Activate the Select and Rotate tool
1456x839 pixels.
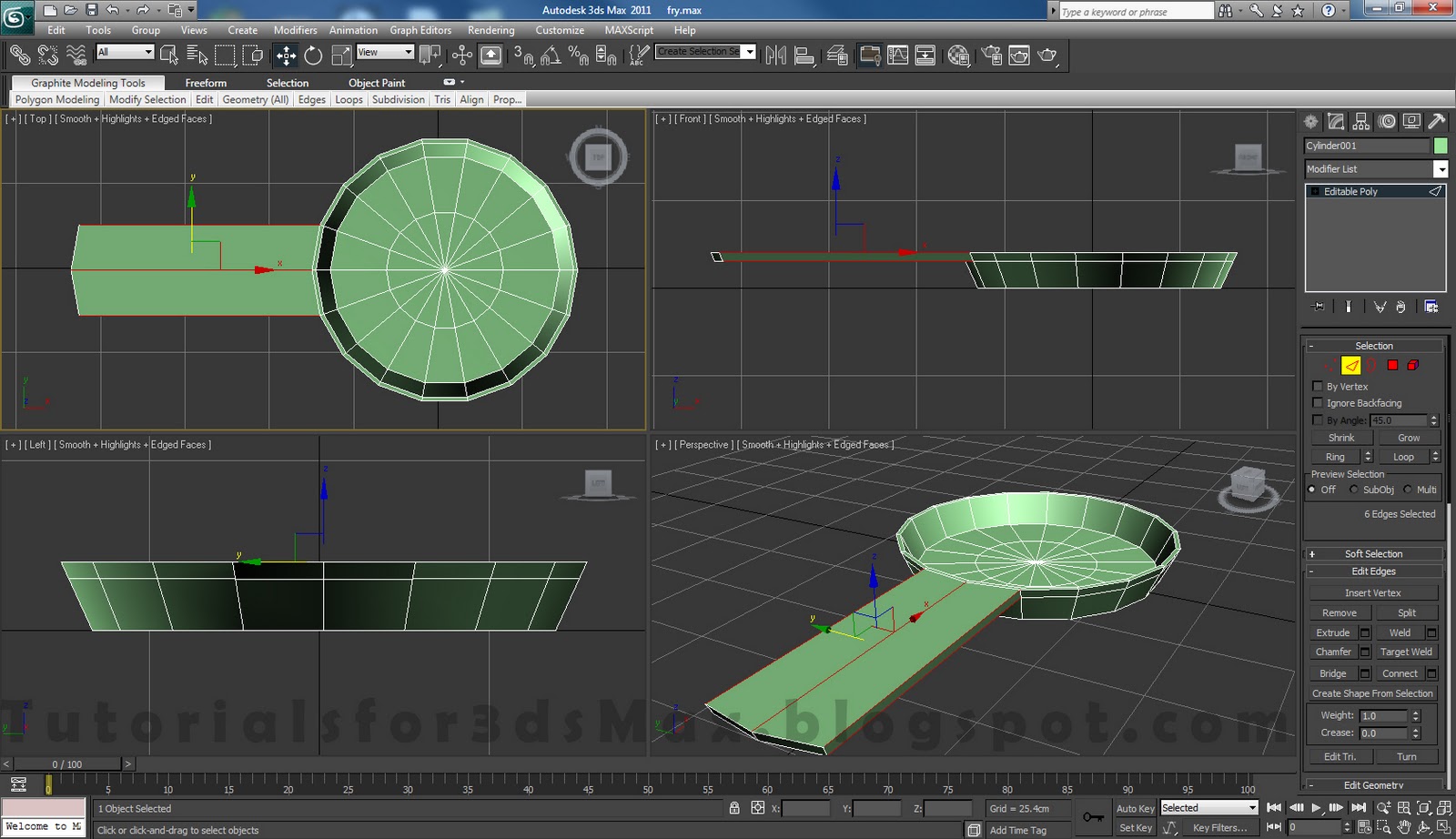pos(313,55)
